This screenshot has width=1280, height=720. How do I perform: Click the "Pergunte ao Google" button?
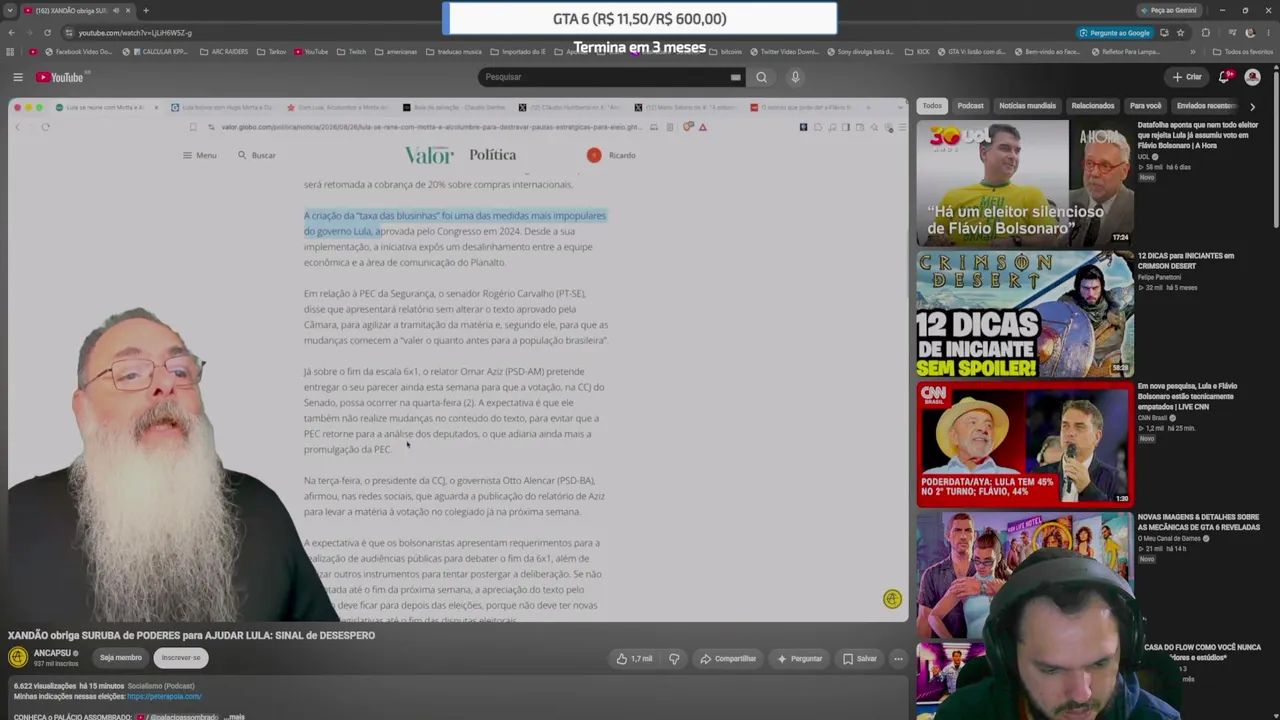point(1113,33)
